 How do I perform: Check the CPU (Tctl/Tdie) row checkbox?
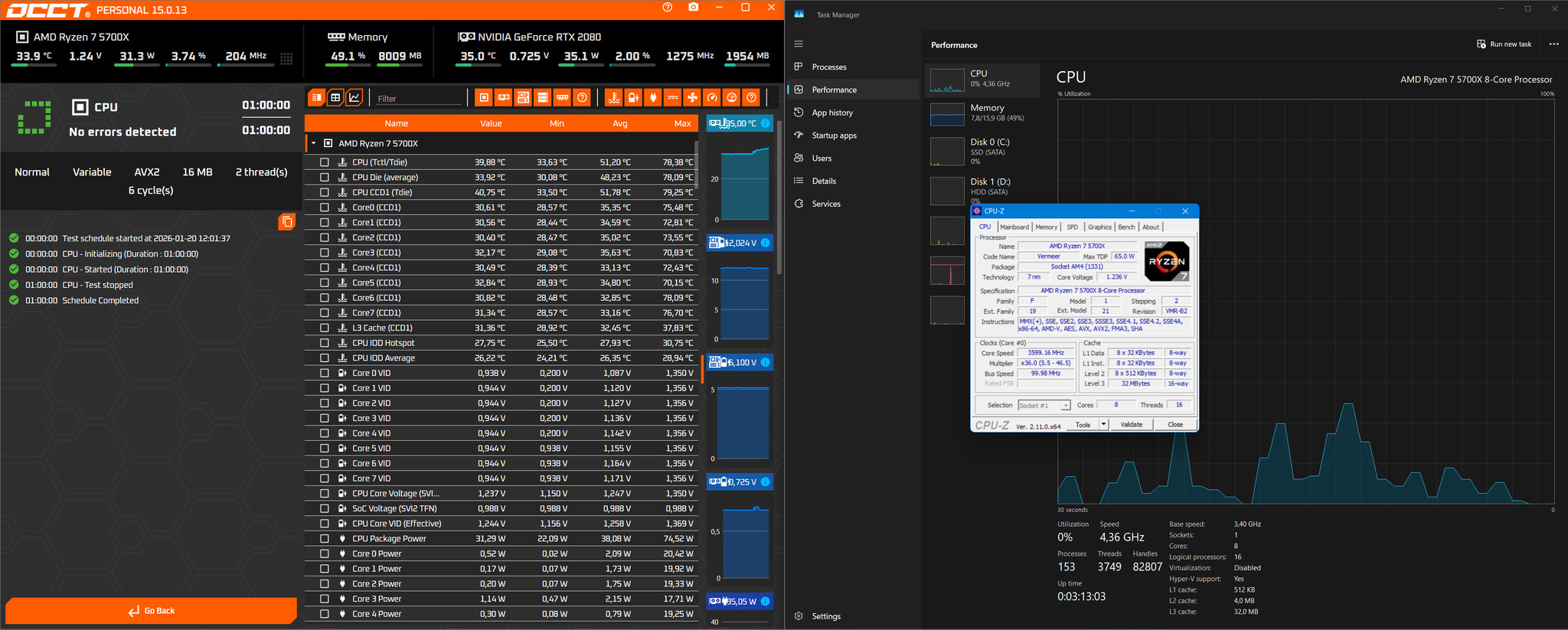[x=325, y=162]
